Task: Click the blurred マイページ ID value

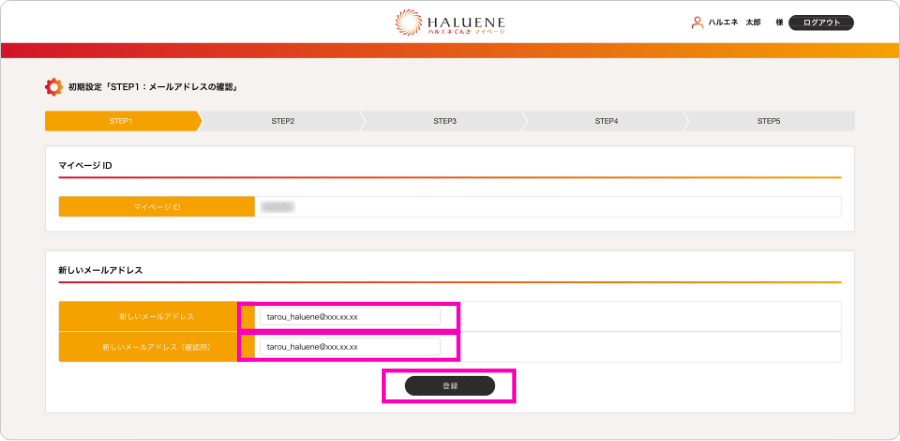Action: [x=276, y=207]
